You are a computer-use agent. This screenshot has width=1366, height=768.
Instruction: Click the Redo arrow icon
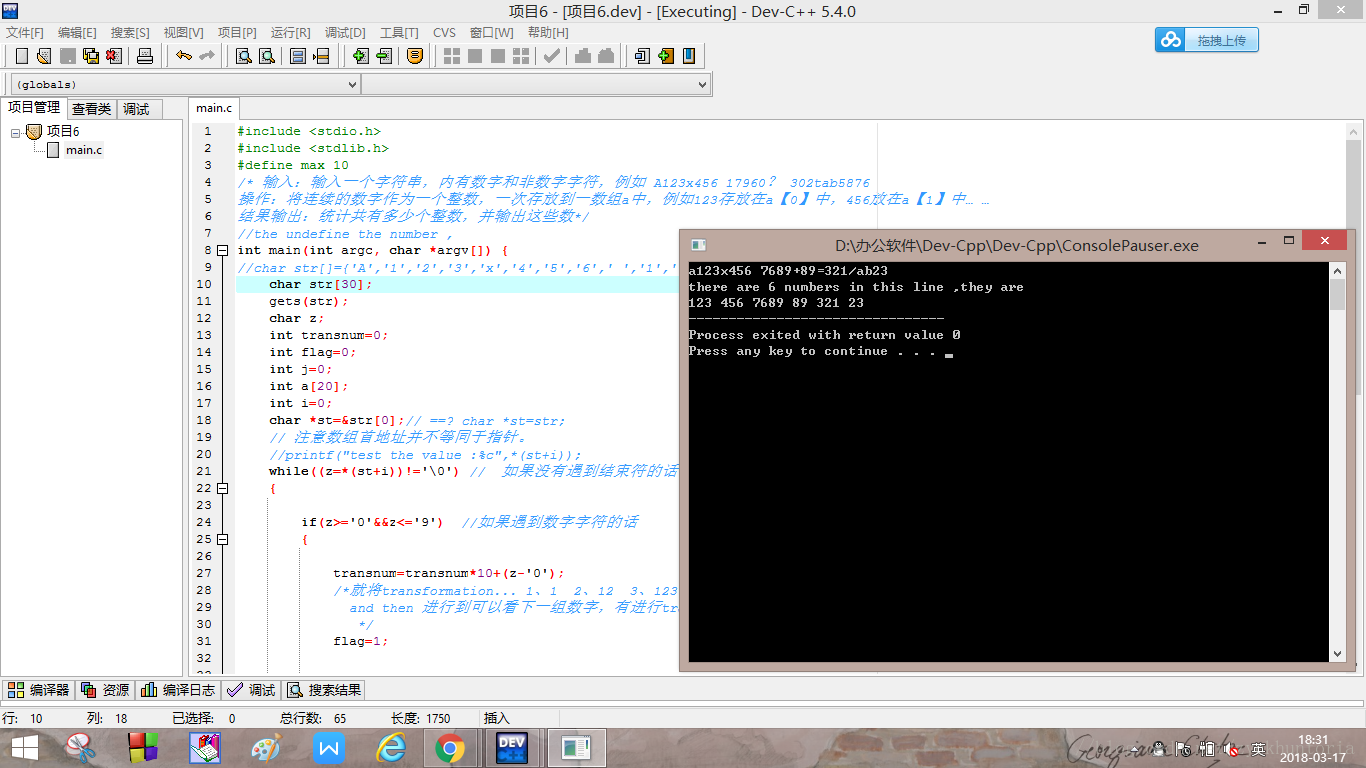click(x=207, y=56)
